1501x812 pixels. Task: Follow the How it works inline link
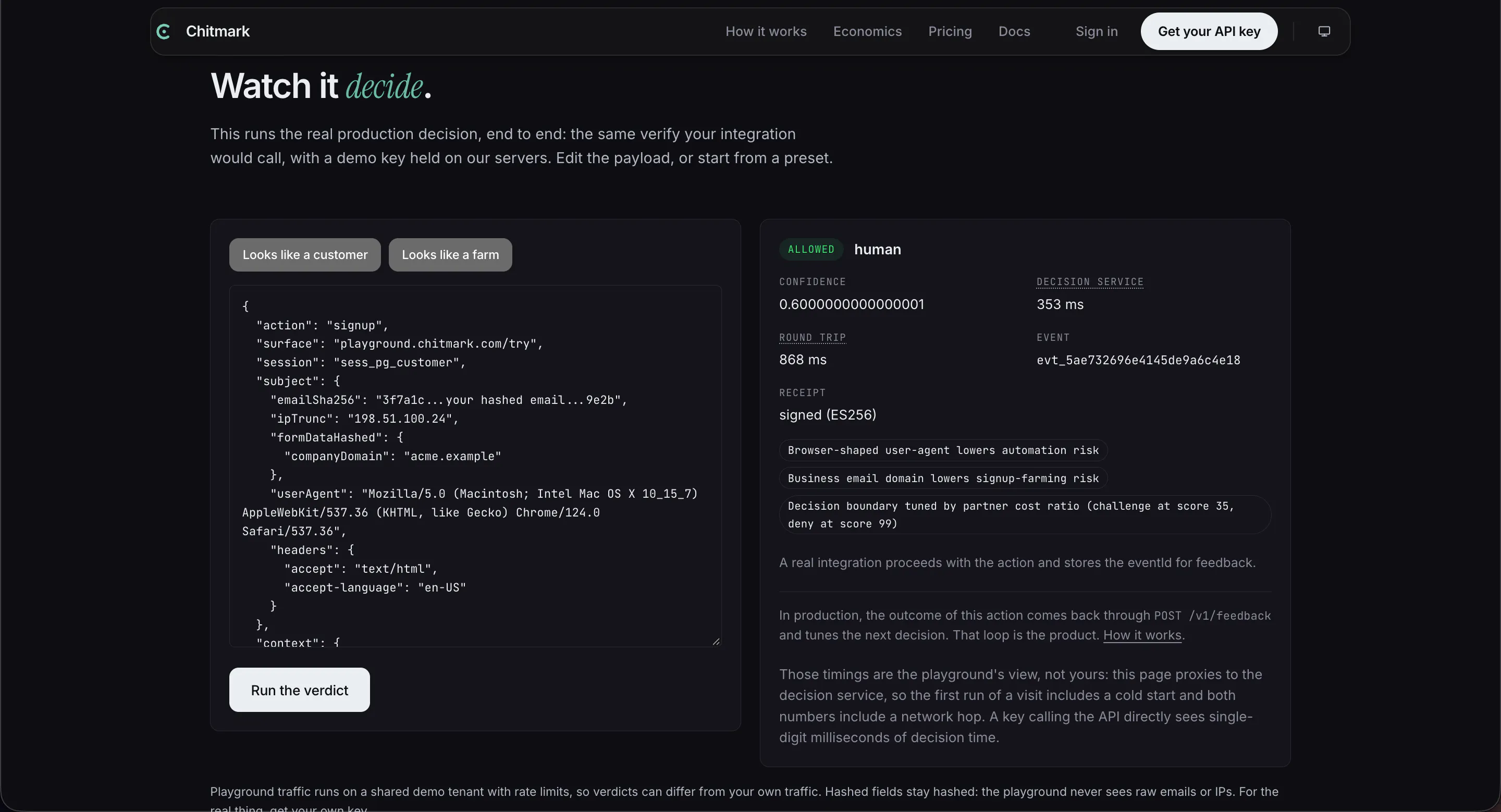(1142, 635)
